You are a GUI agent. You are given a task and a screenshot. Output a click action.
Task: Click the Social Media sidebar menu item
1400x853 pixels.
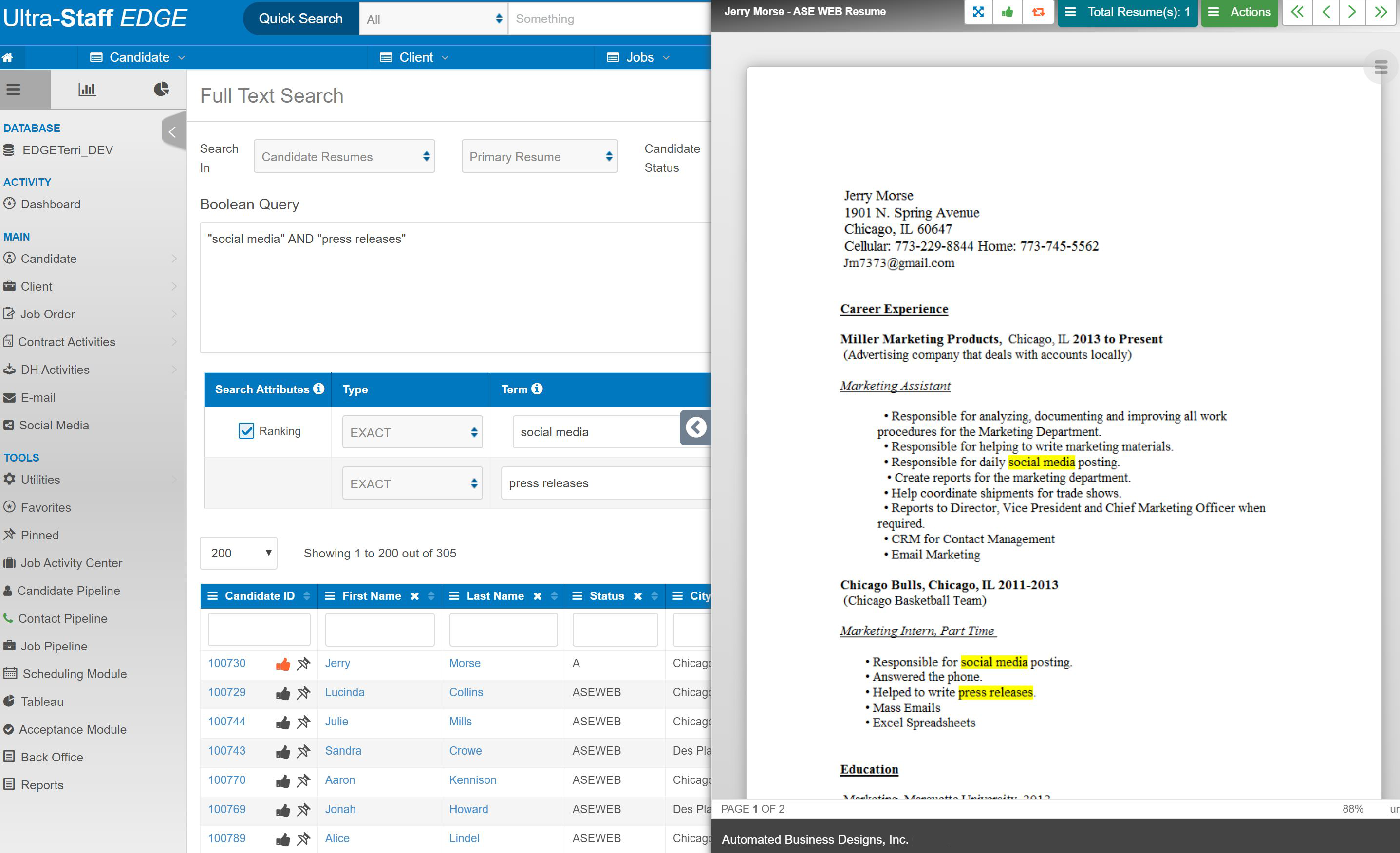tap(54, 424)
